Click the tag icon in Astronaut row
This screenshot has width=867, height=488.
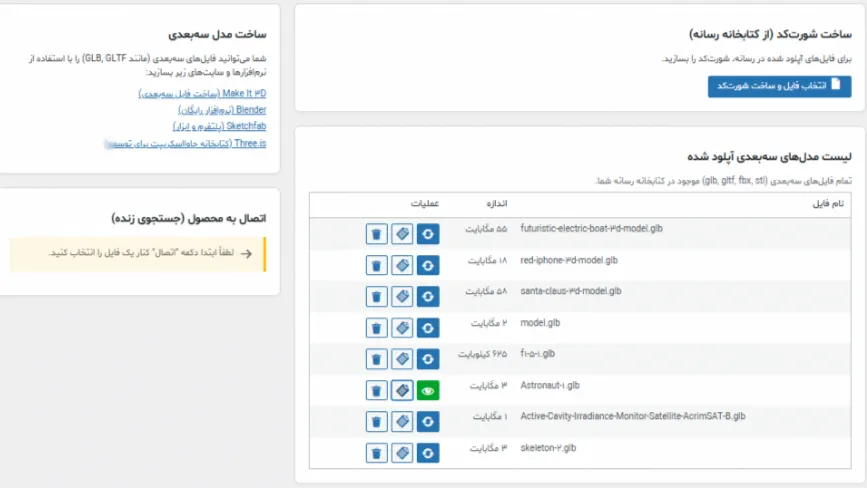402,391
